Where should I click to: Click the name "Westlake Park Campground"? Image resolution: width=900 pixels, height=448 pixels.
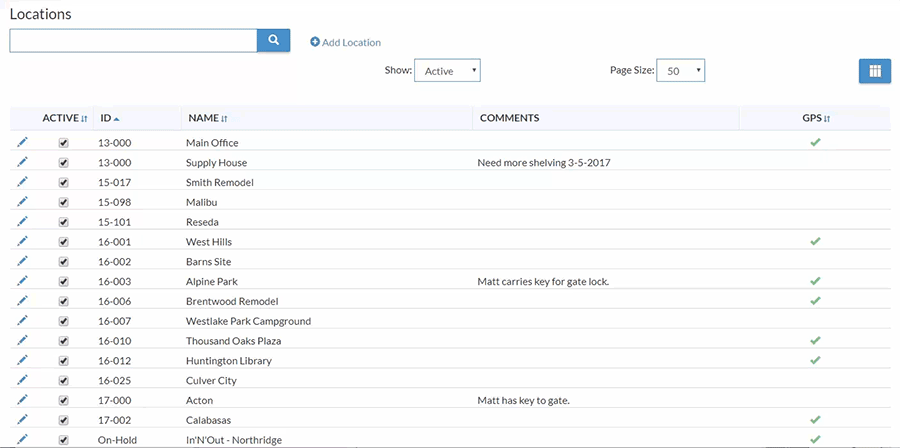[x=248, y=321]
